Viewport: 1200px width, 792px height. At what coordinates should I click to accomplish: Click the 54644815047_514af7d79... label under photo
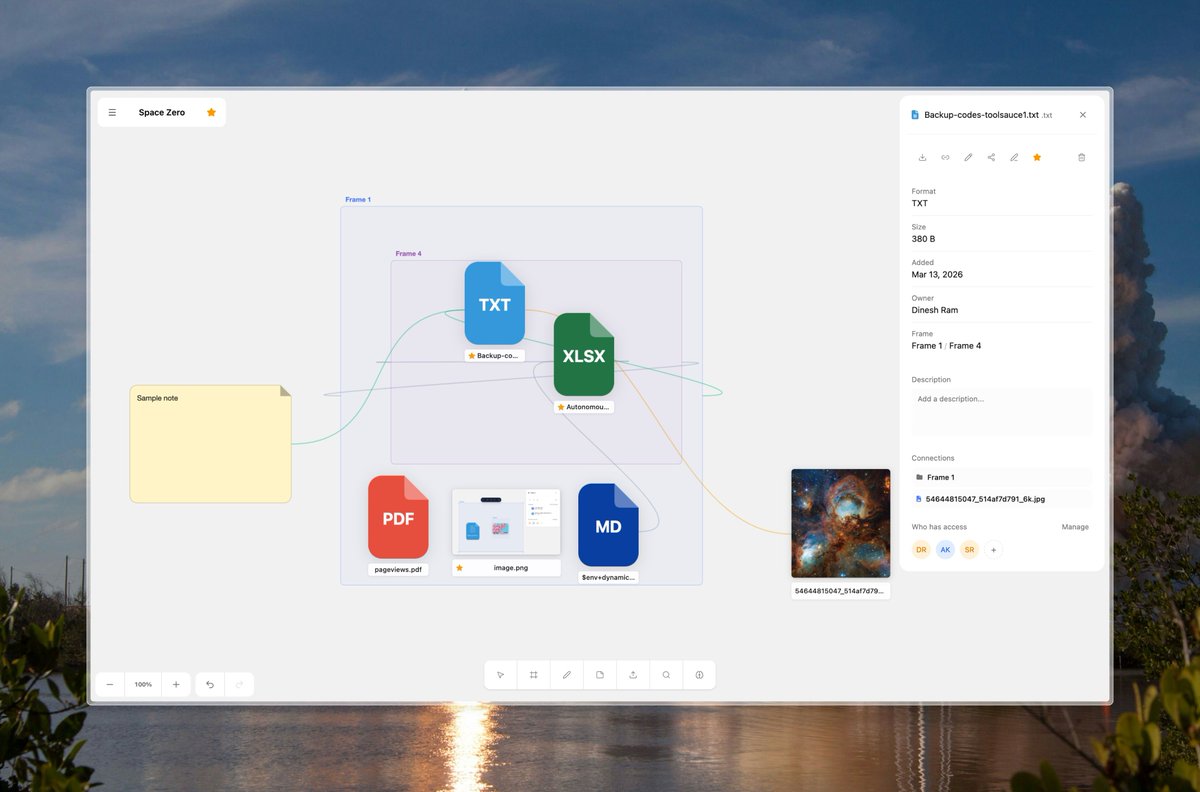coord(841,591)
